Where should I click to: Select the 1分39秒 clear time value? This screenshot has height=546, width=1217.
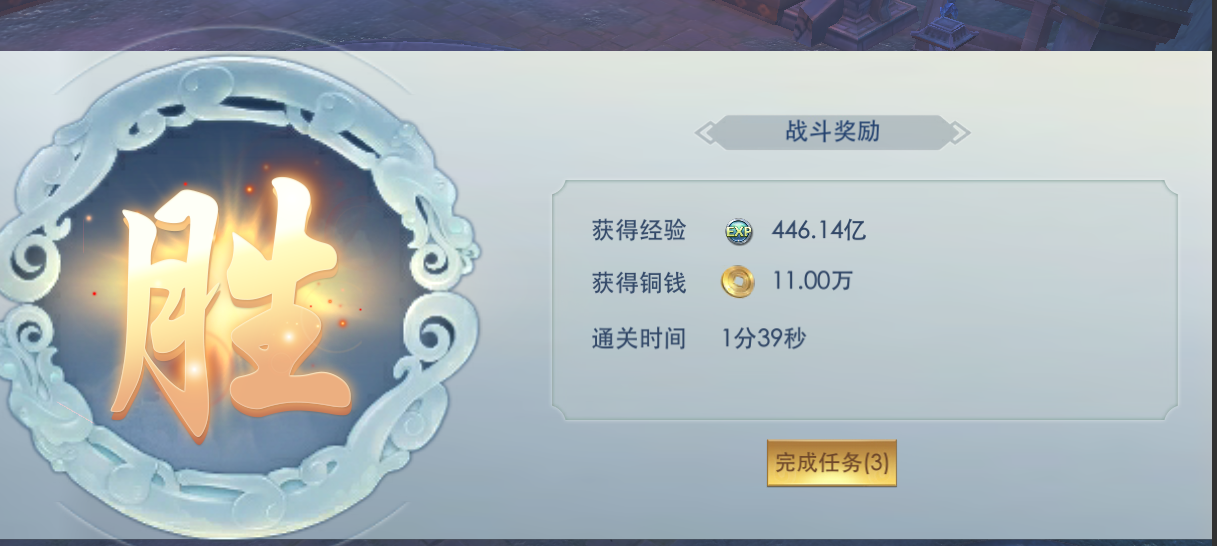(x=764, y=339)
